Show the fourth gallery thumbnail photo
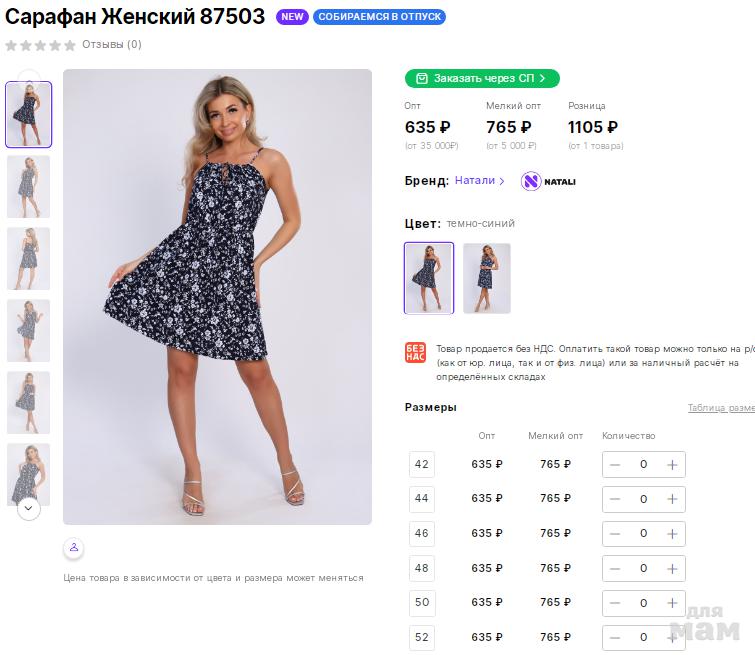This screenshot has height=655, width=755. pos(28,330)
